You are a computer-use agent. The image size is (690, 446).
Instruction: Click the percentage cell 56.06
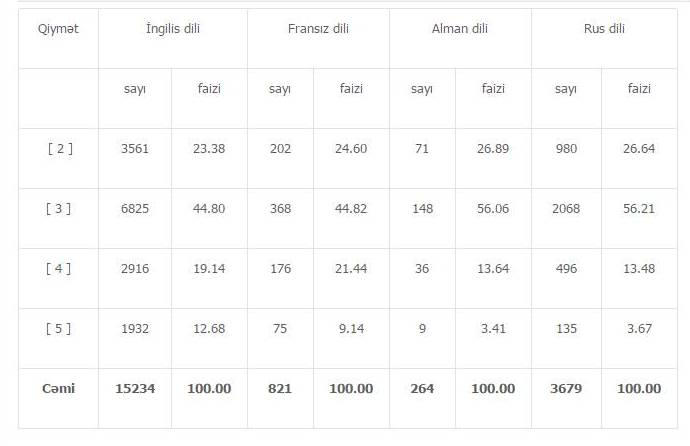pos(494,209)
